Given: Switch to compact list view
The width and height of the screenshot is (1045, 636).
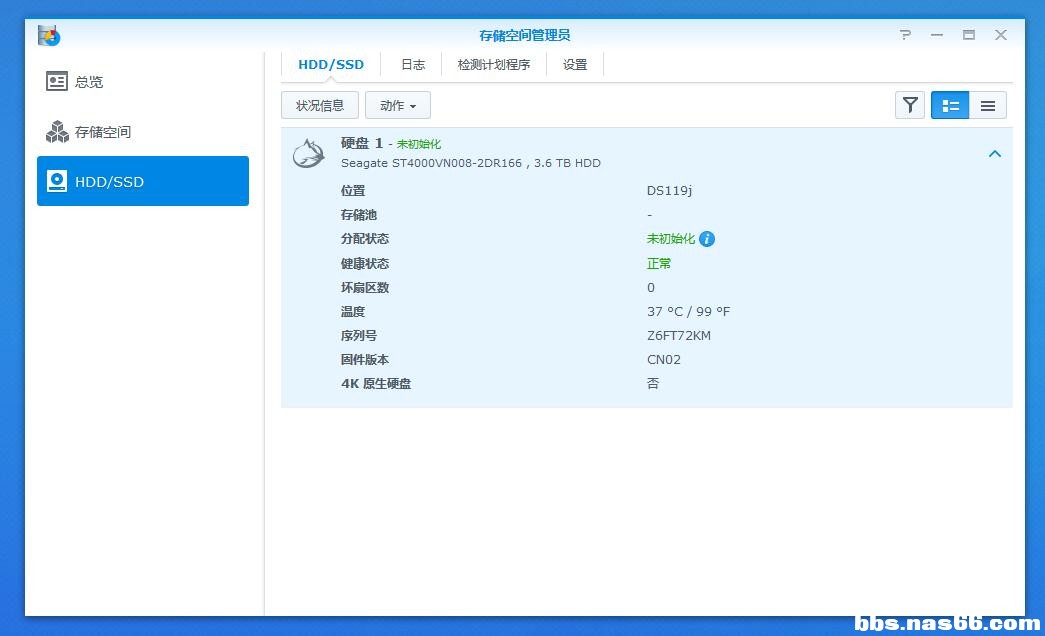Looking at the screenshot, I should 988,105.
